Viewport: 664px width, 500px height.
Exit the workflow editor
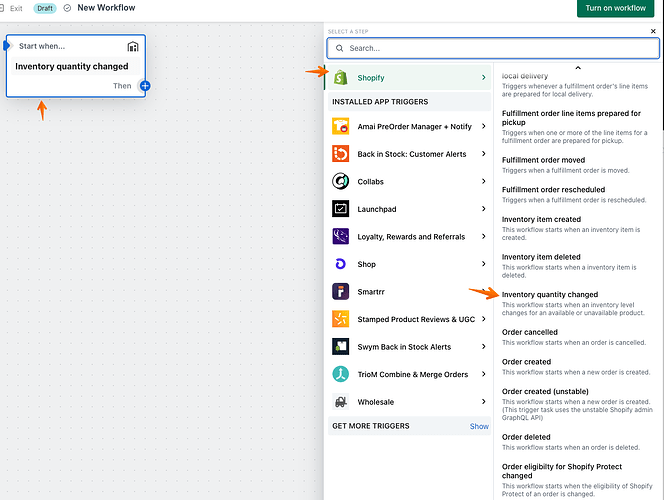point(16,8)
